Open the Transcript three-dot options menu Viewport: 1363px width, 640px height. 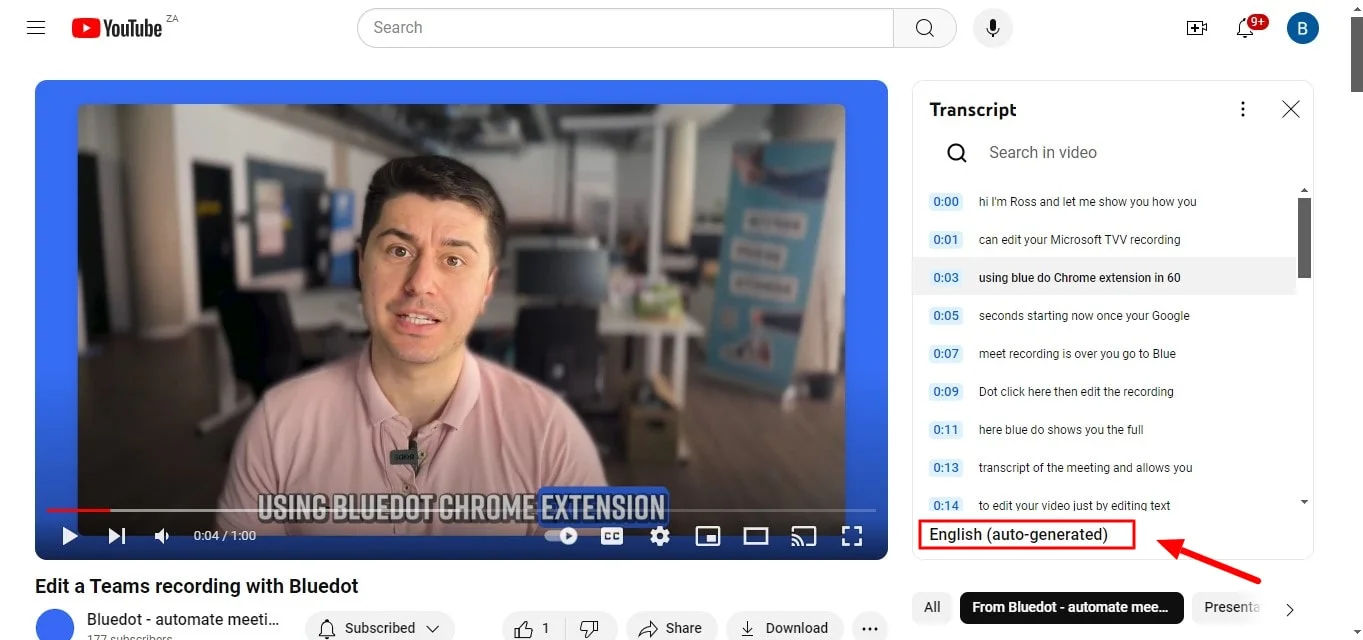[x=1243, y=108]
